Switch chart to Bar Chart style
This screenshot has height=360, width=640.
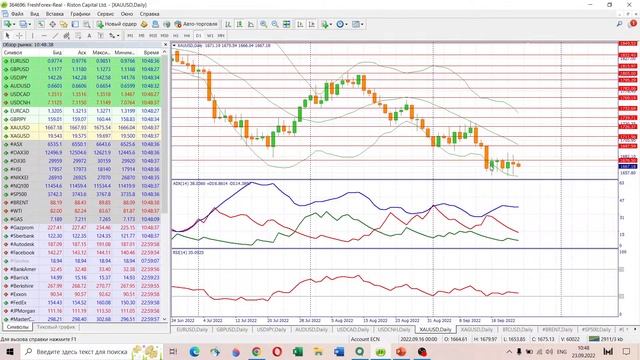(228, 24)
